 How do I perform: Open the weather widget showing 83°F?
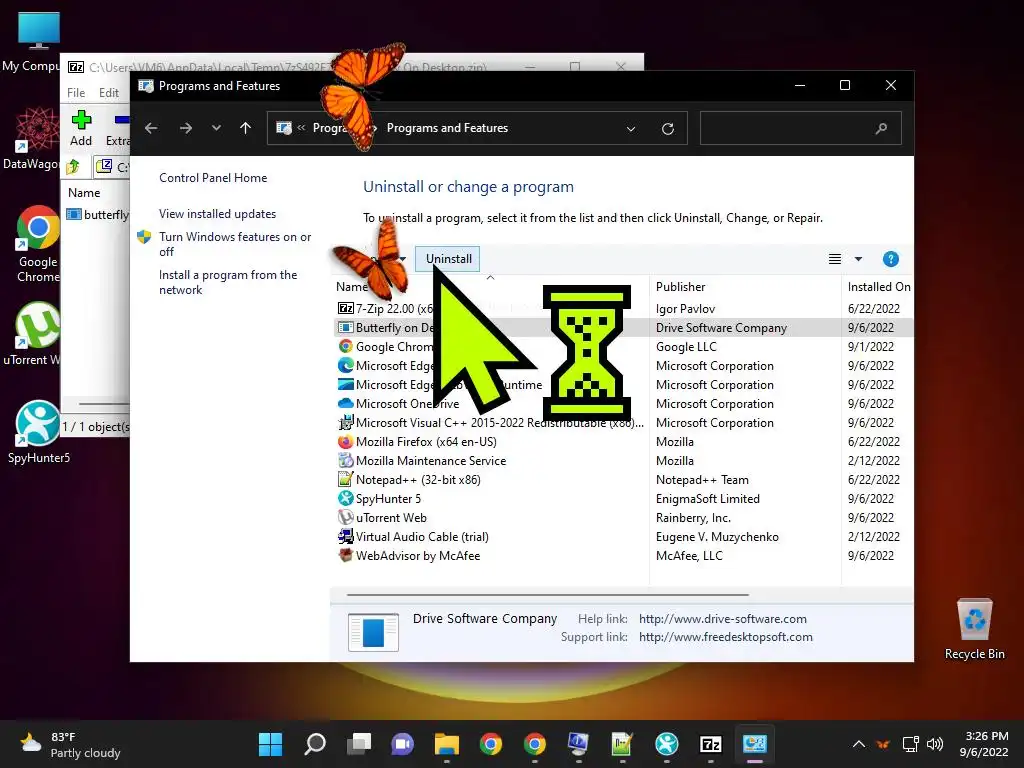(x=70, y=744)
